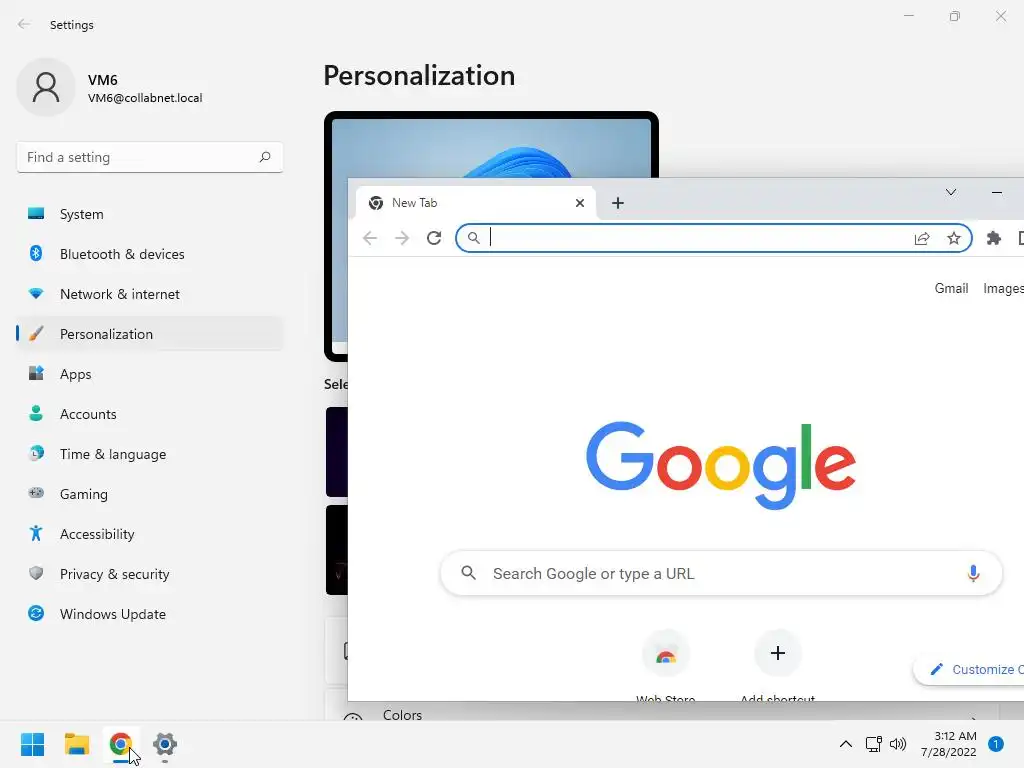Screen dimensions: 1024x768
Task: Click the Search Google or type a URL box
Action: coord(721,573)
